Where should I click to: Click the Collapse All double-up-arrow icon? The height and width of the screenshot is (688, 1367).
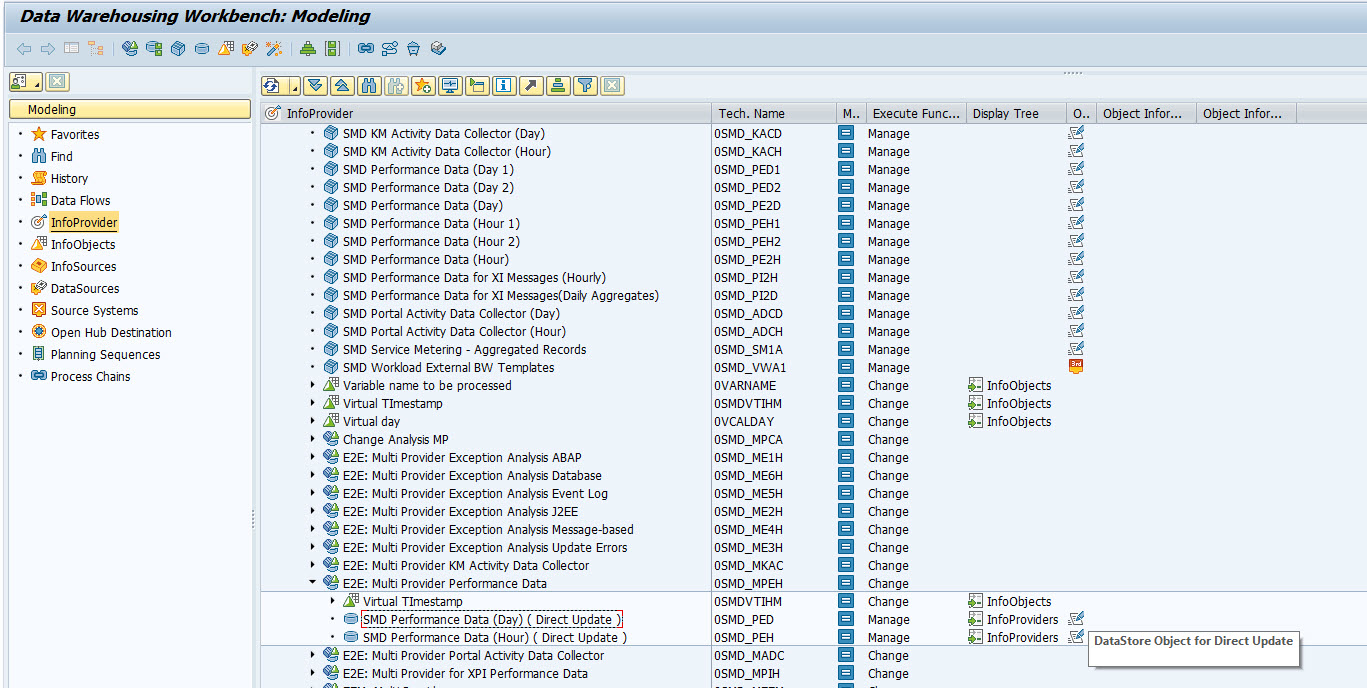pos(342,86)
